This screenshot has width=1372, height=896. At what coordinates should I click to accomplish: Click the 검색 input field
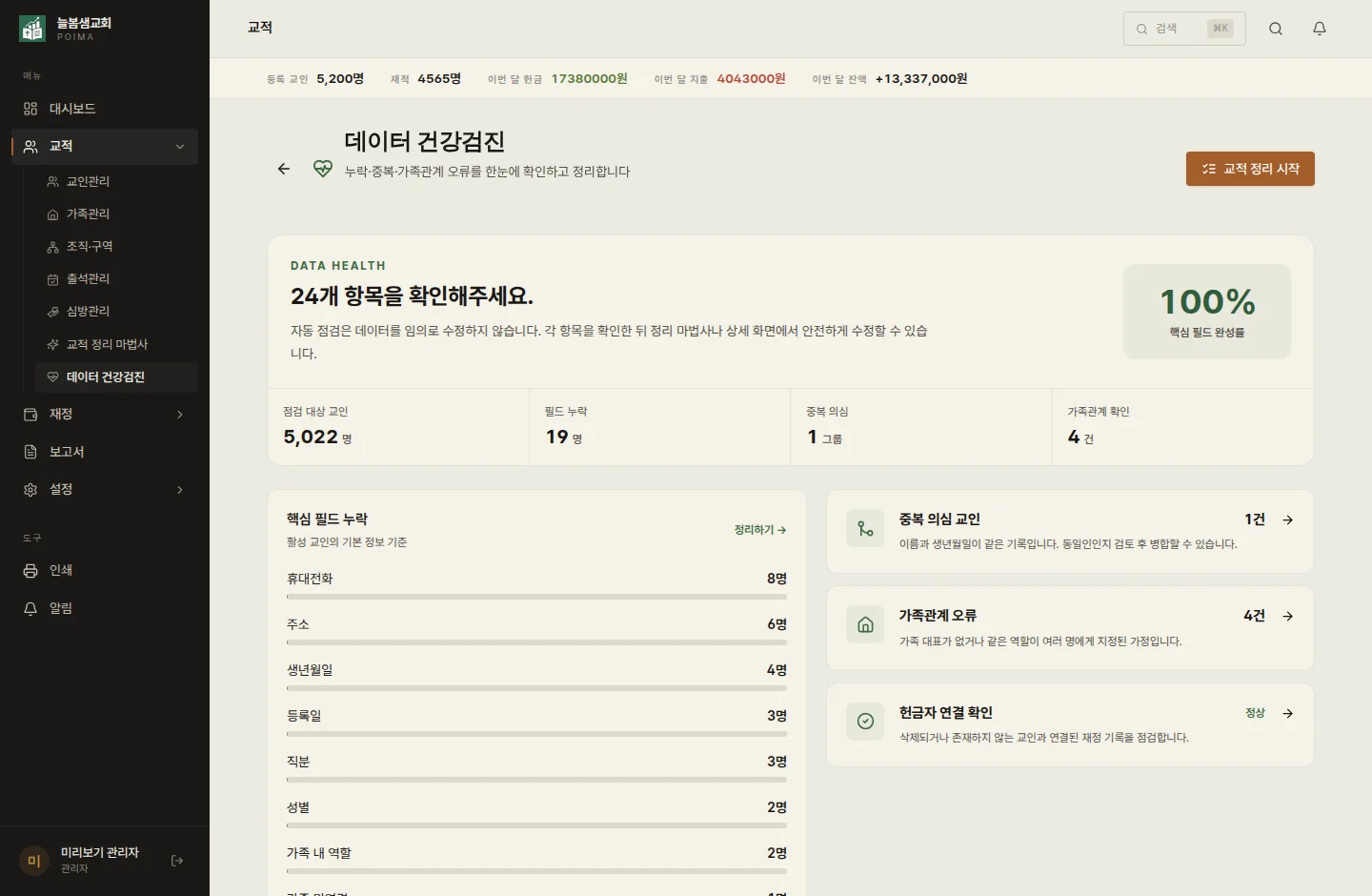click(1184, 29)
